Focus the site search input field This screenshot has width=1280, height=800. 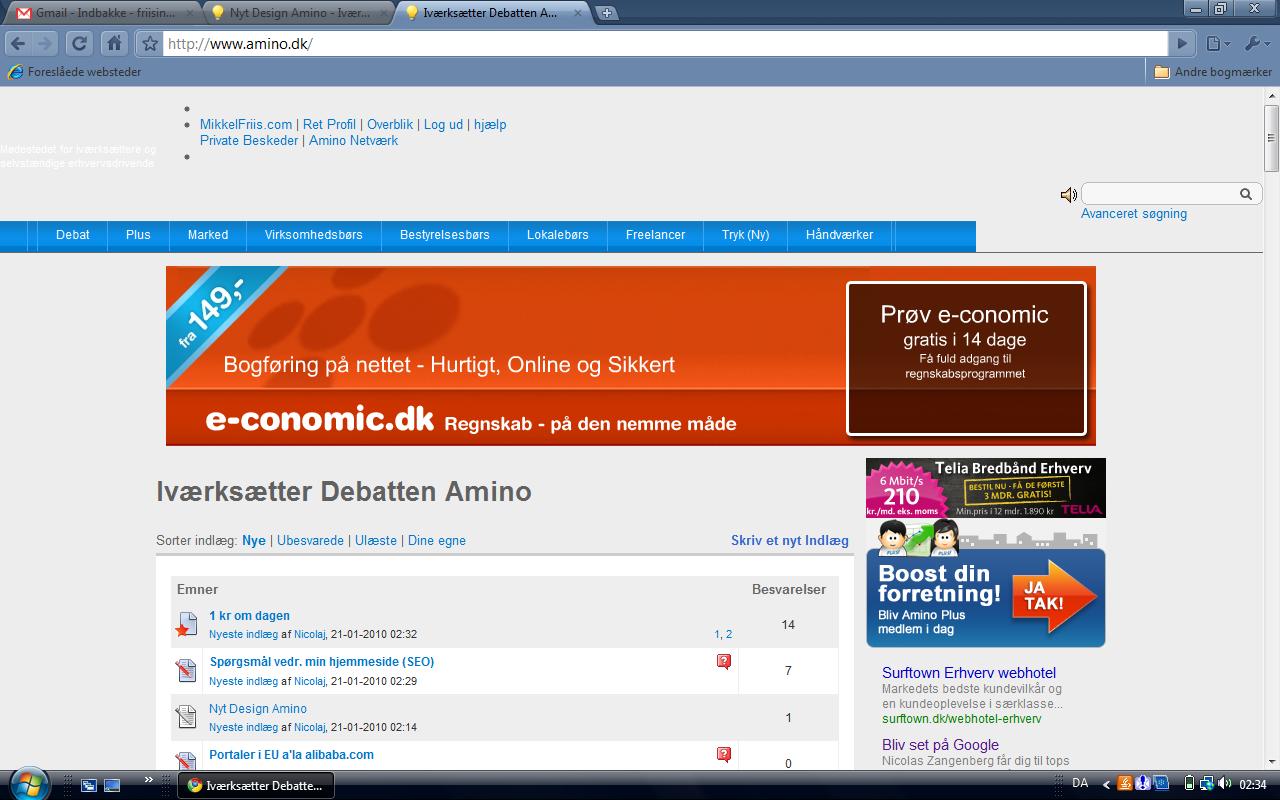click(1160, 194)
